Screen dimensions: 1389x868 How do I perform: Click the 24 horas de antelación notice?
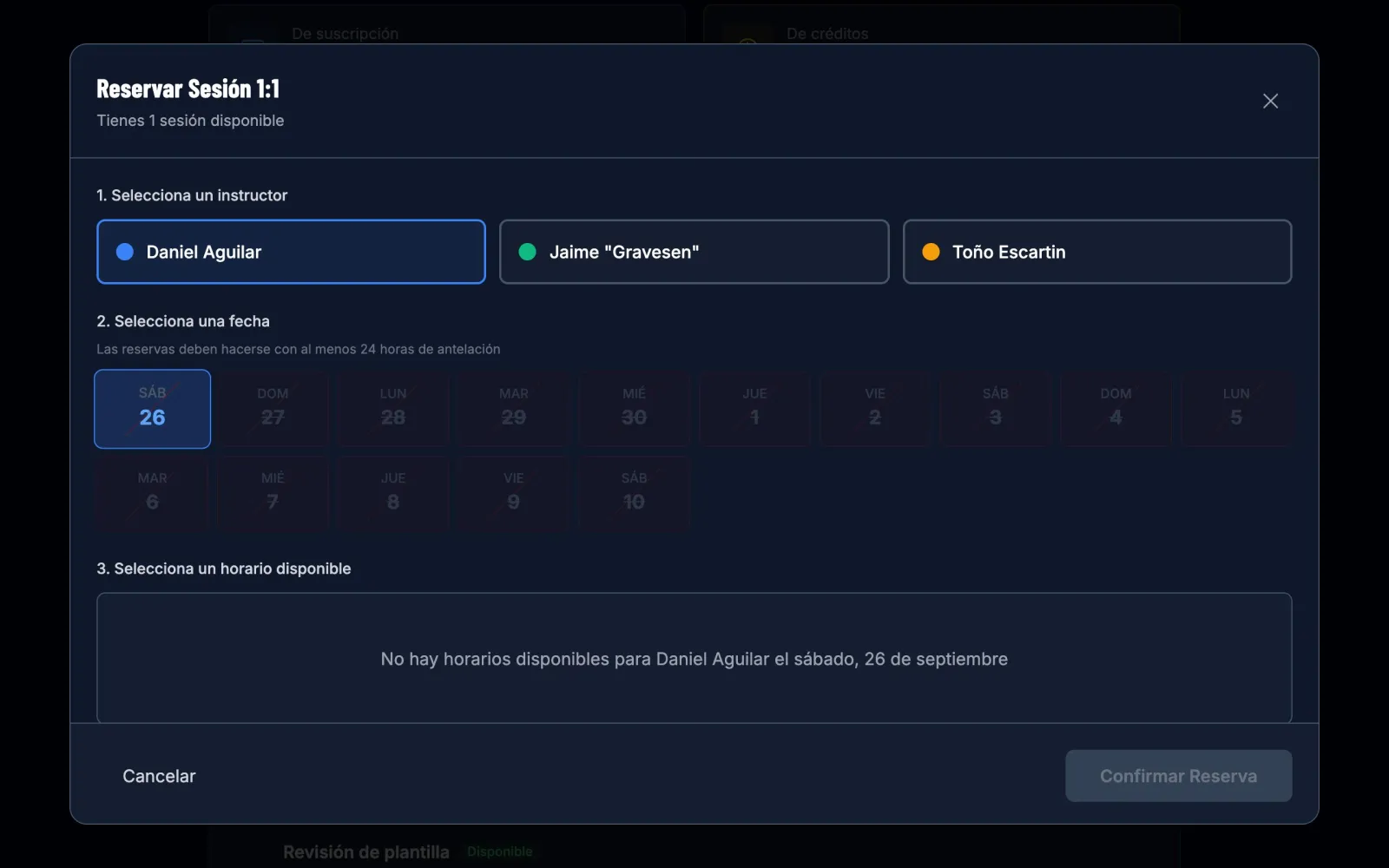pyautogui.click(x=299, y=349)
